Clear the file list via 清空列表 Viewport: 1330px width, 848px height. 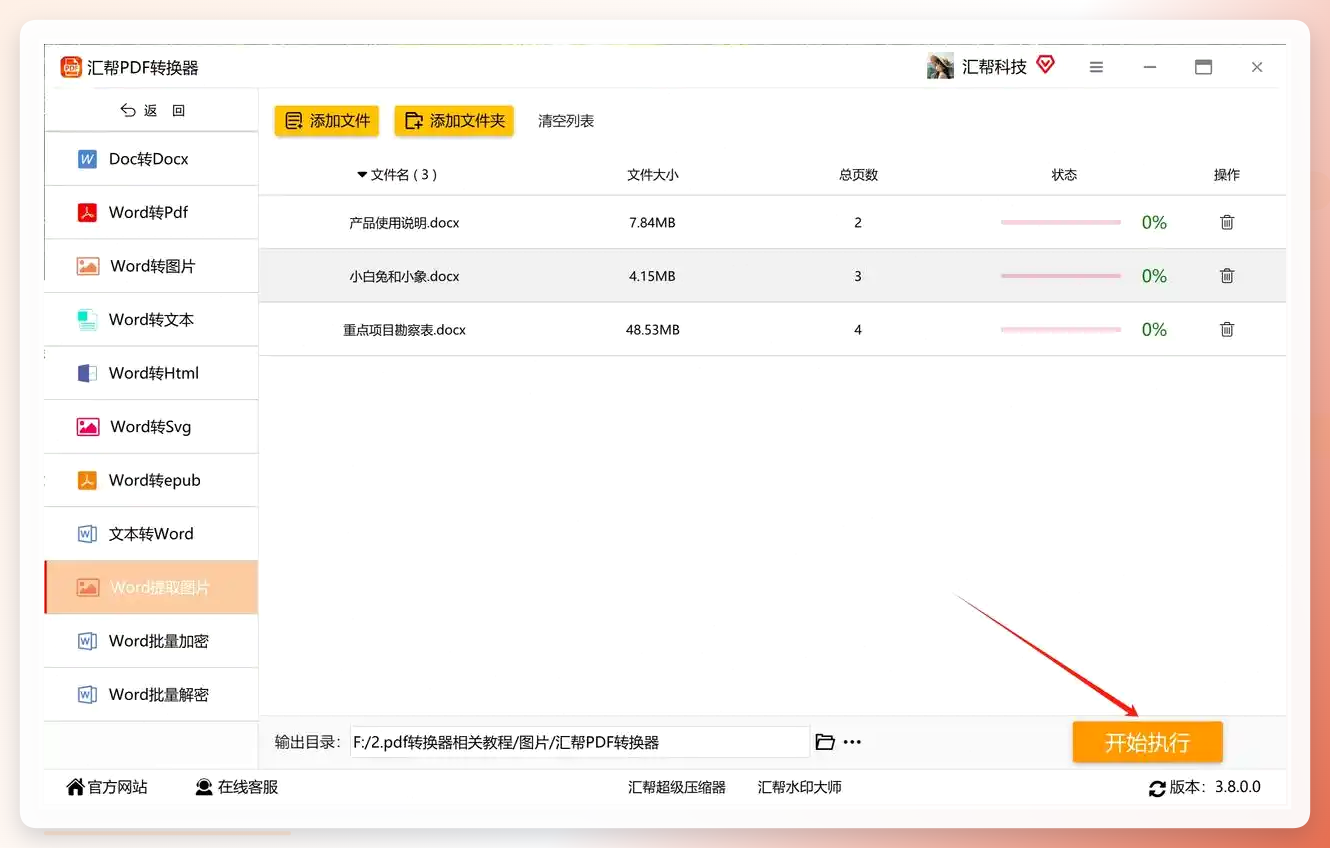coord(566,121)
